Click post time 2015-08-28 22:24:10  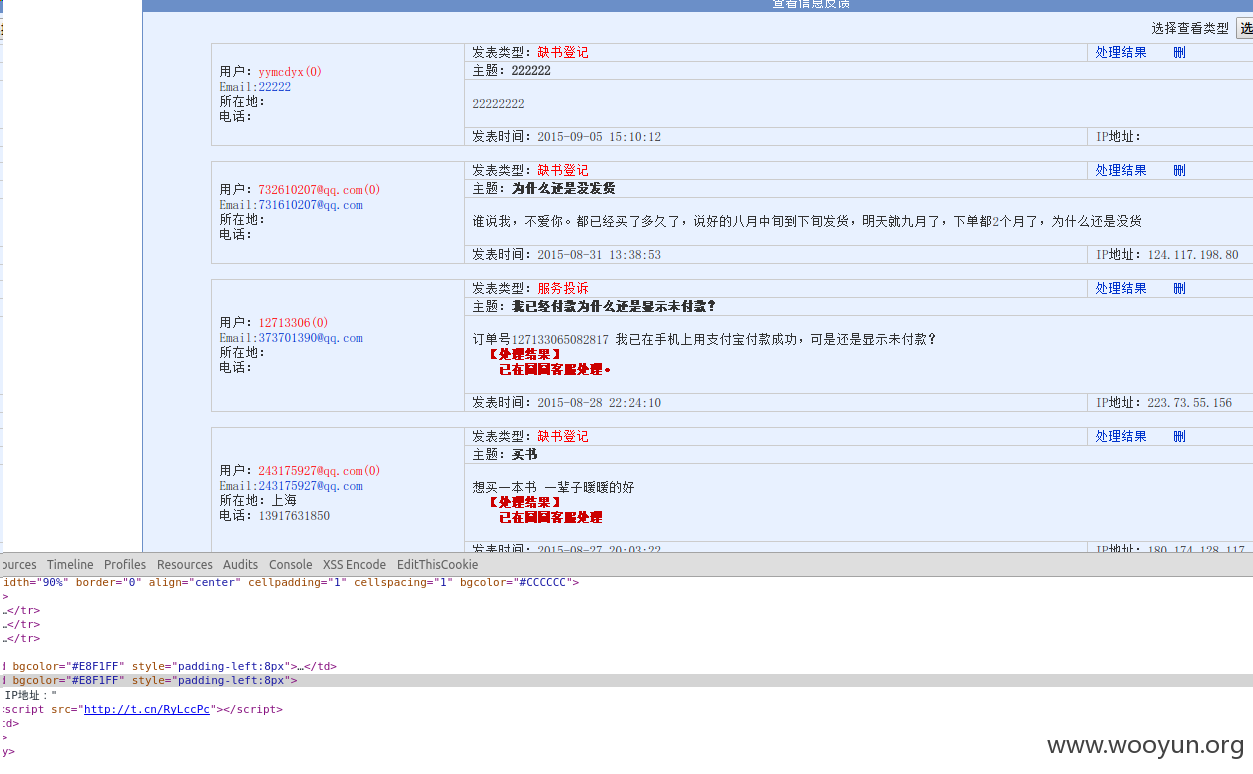(x=599, y=403)
